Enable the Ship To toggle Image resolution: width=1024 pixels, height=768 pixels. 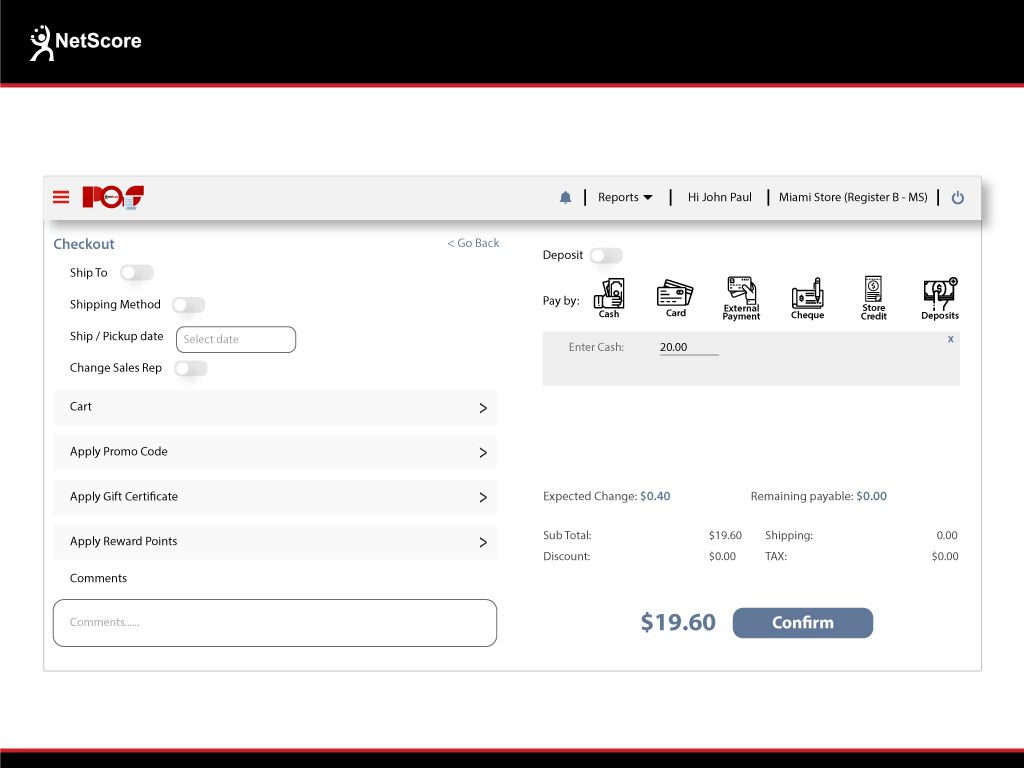[x=136, y=273]
